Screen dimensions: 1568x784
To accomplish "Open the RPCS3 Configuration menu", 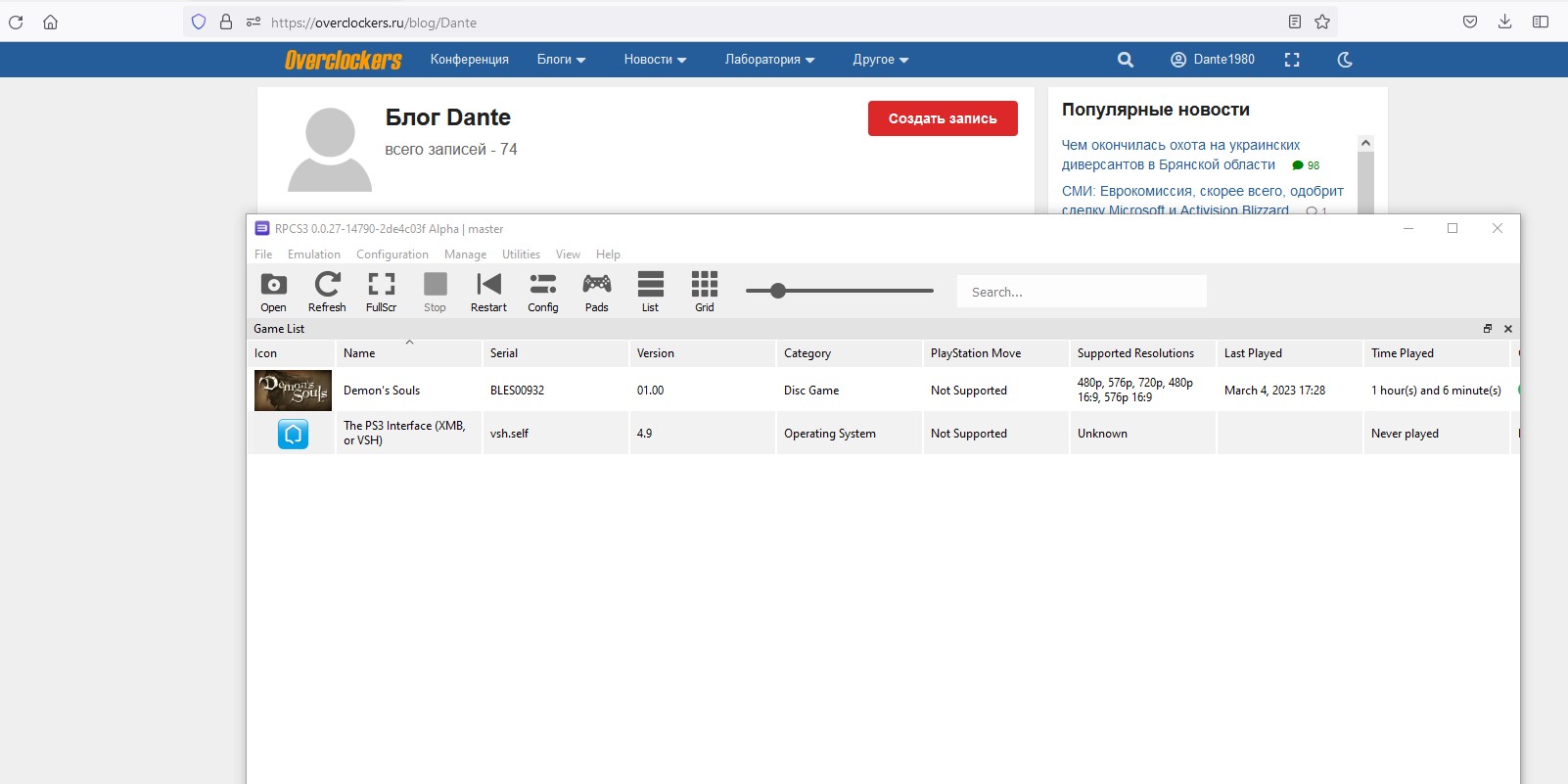I will click(x=392, y=254).
